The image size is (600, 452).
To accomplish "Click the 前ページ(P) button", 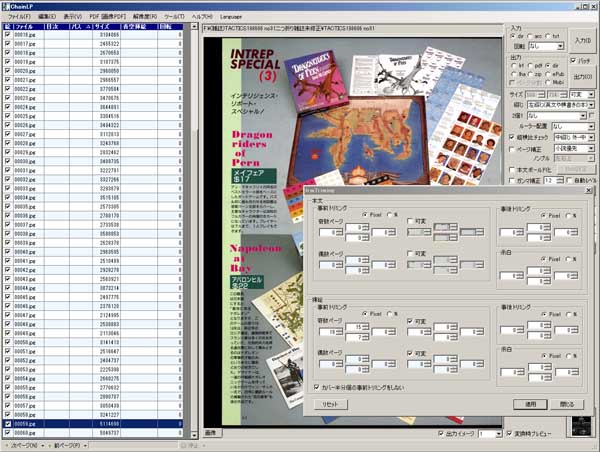I will pyautogui.click(x=68, y=446).
